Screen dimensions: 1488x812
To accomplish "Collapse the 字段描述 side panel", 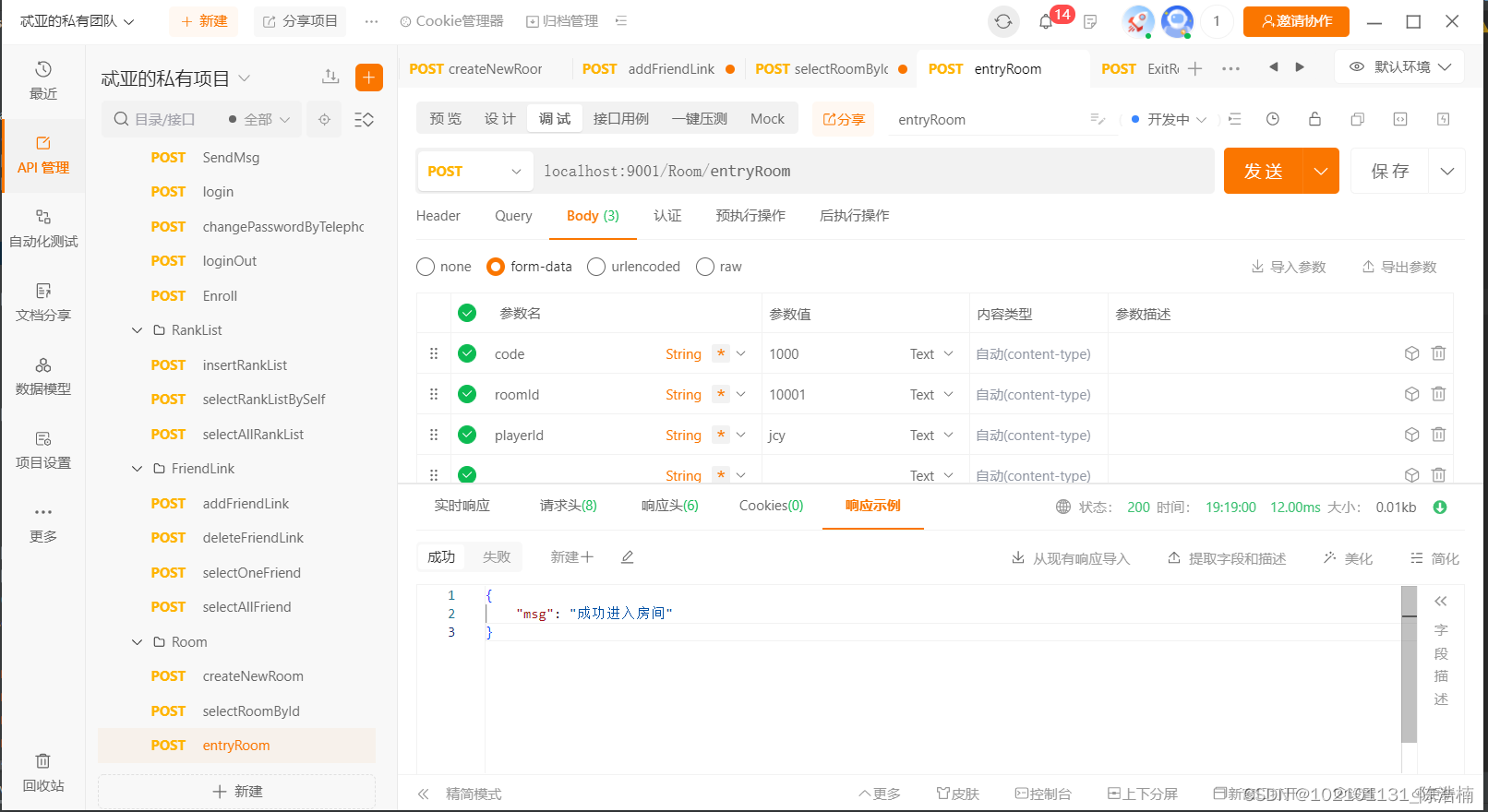I will pyautogui.click(x=1441, y=602).
